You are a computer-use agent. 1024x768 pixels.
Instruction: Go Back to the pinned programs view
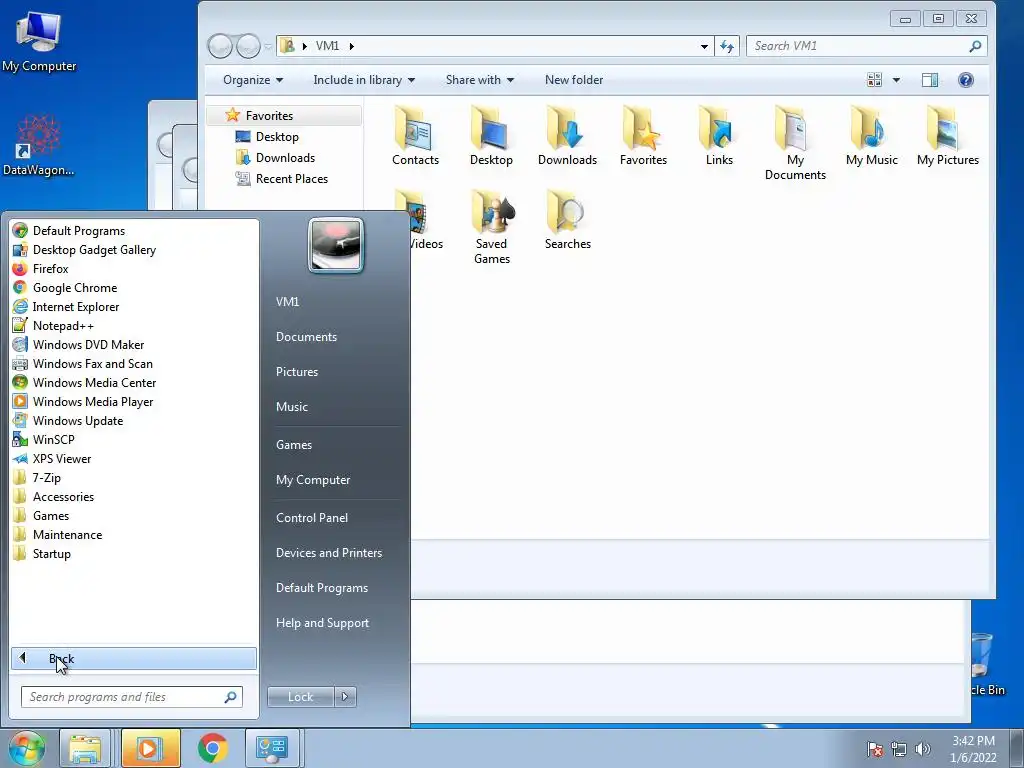134,658
